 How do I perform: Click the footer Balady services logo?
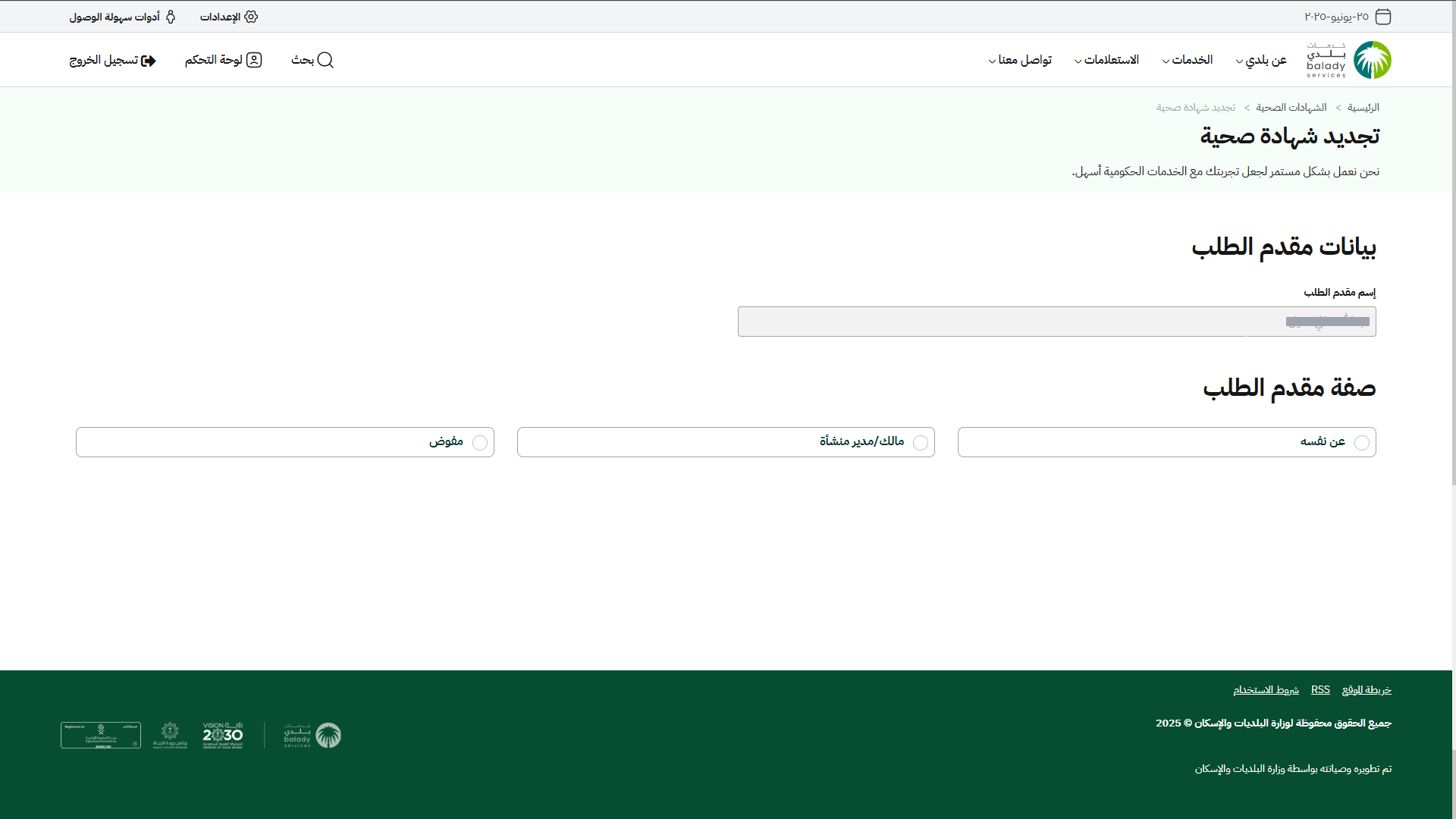[x=312, y=735]
